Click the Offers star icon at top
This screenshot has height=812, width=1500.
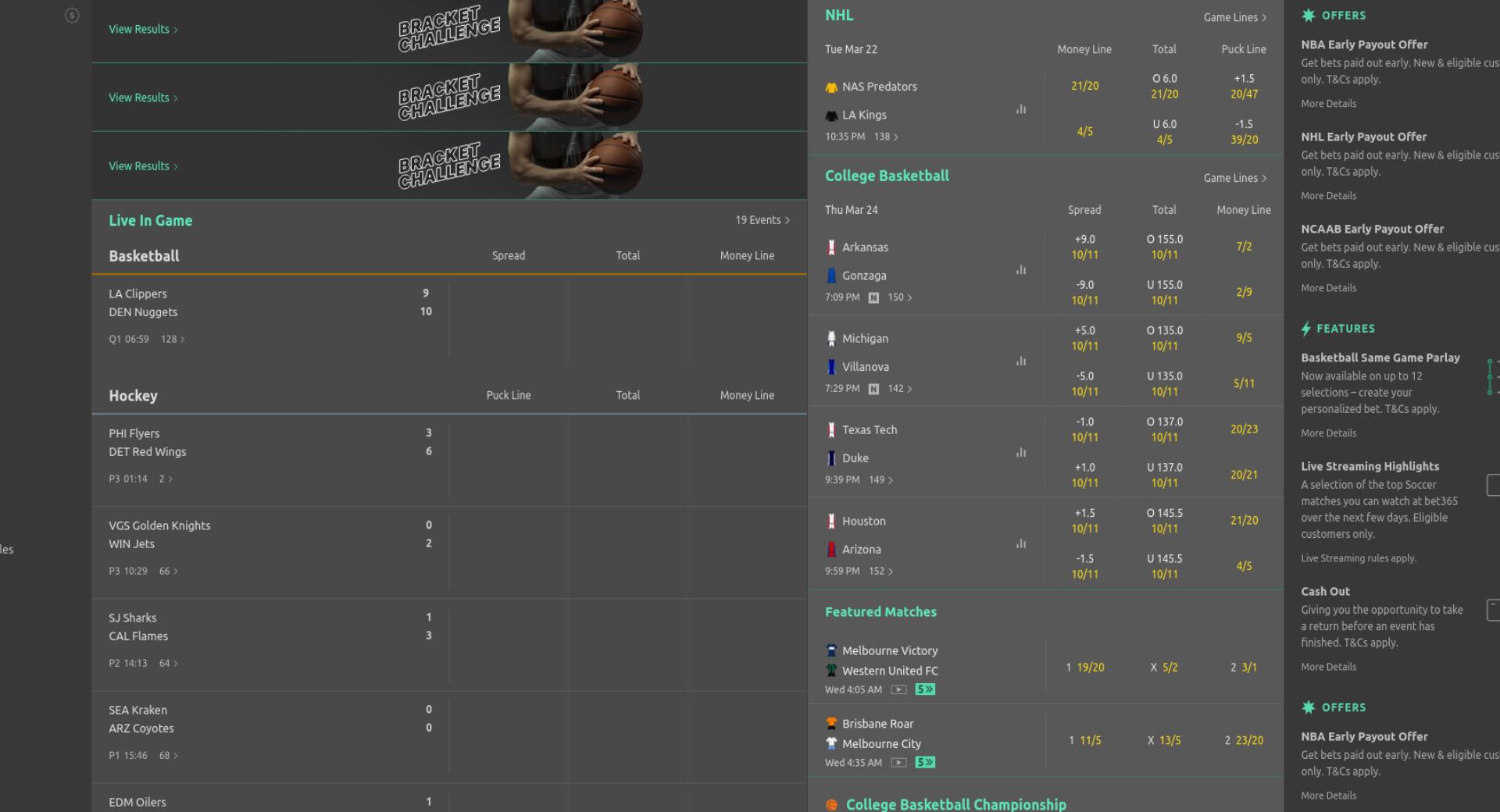[1309, 16]
